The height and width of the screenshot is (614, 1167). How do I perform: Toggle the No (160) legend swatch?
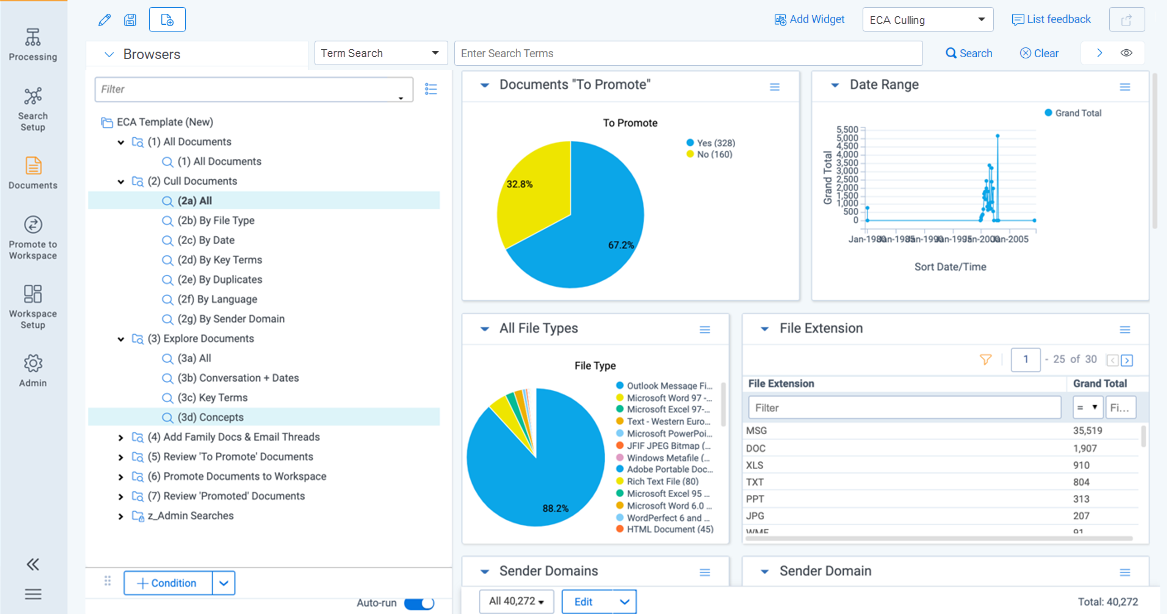tap(691, 155)
